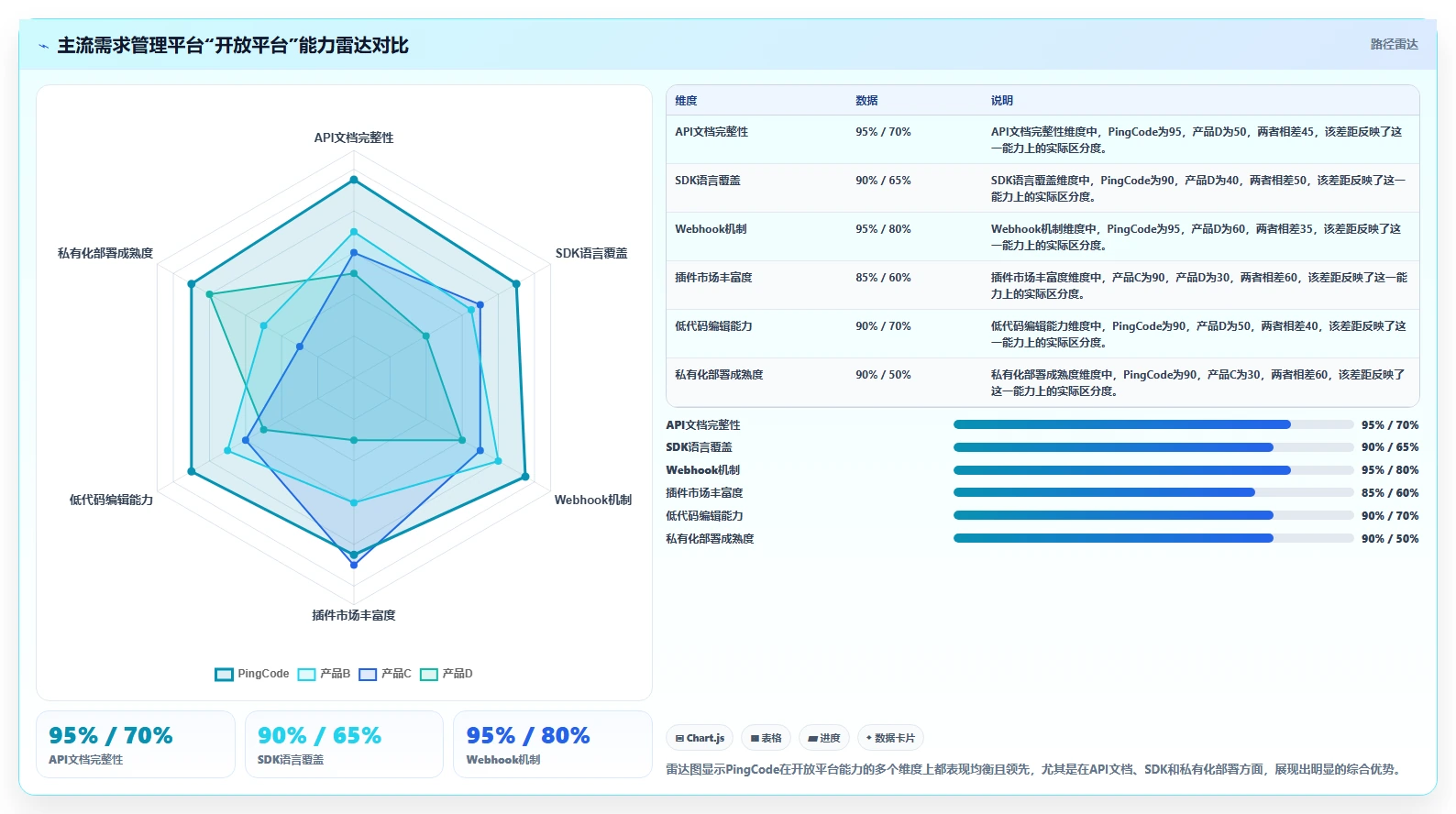Click the Webhook机制 radar axis label

[x=593, y=500]
